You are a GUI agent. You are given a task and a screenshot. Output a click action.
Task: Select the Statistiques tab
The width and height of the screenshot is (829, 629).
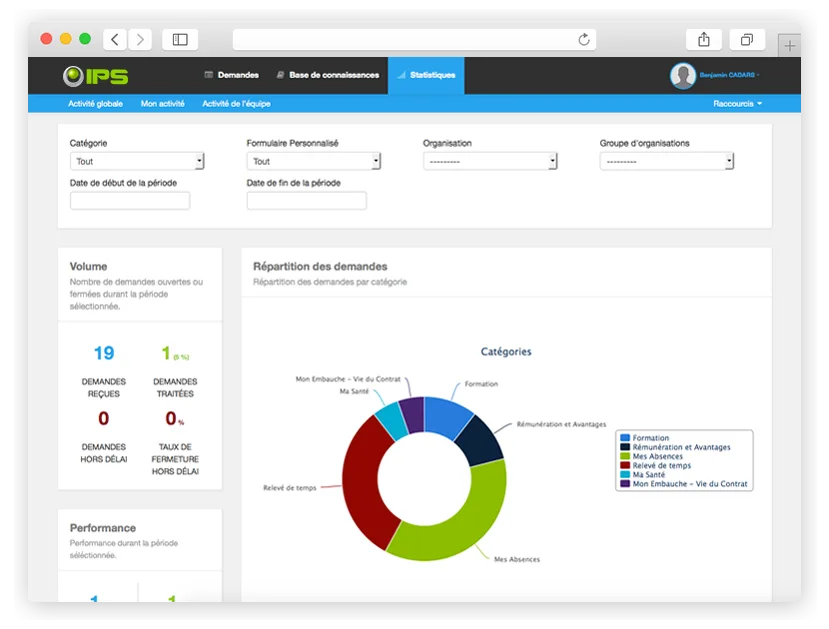(426, 75)
